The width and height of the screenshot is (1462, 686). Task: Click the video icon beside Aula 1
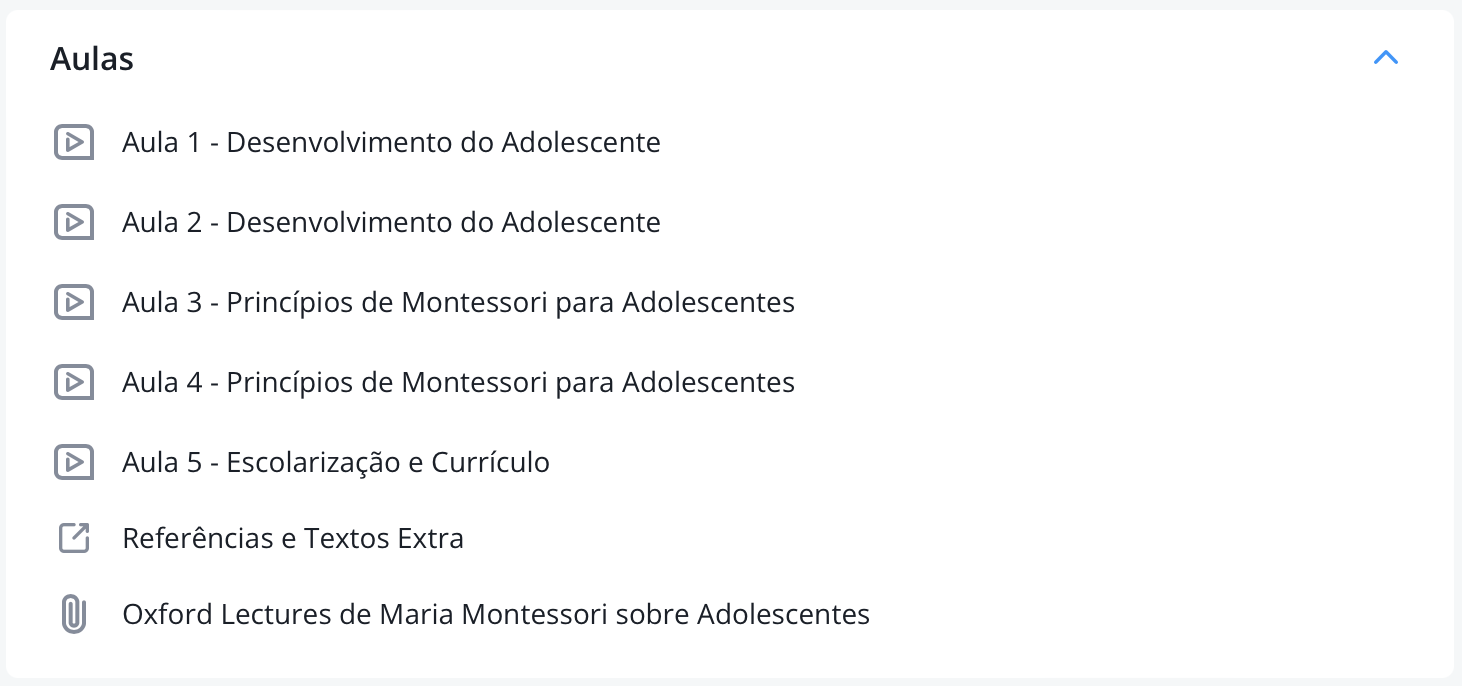point(73,142)
